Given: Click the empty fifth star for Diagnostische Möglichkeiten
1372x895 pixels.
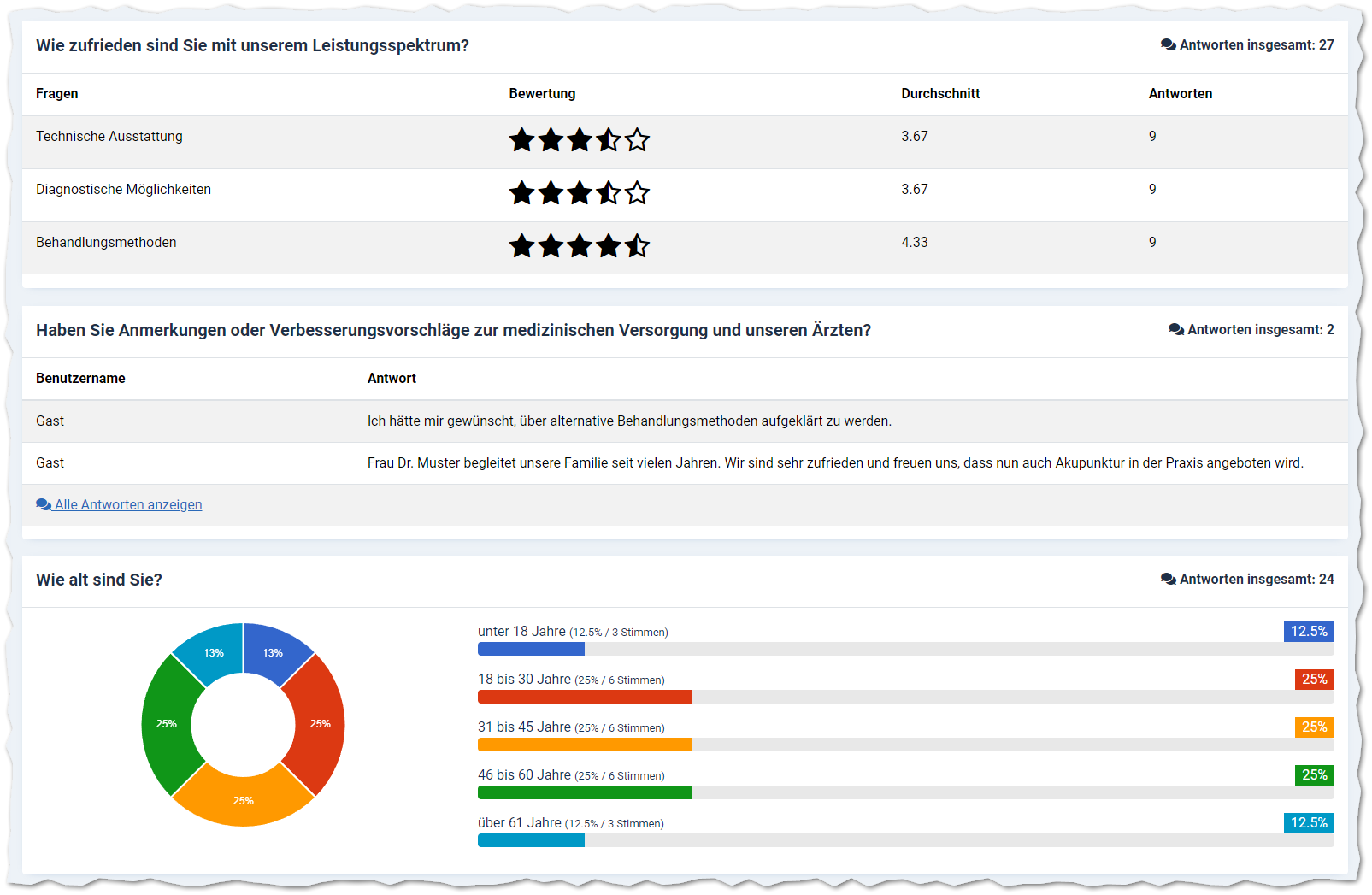Looking at the screenshot, I should pos(637,192).
